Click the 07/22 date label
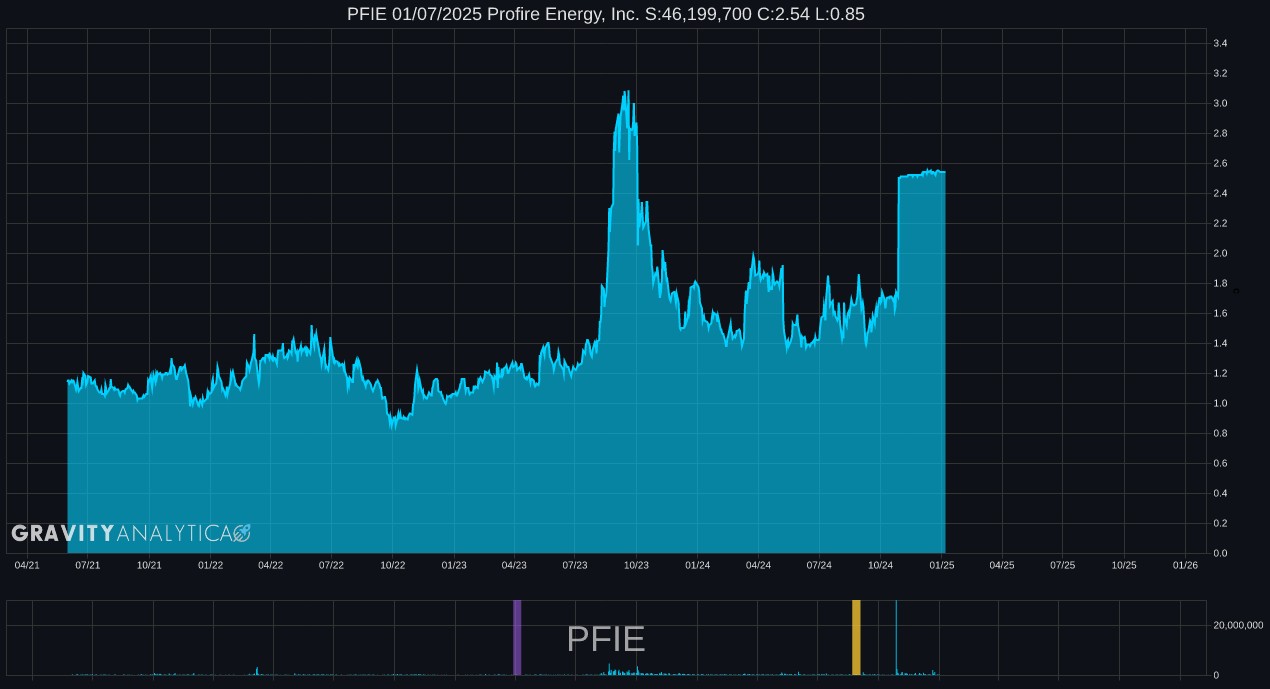 coord(331,565)
